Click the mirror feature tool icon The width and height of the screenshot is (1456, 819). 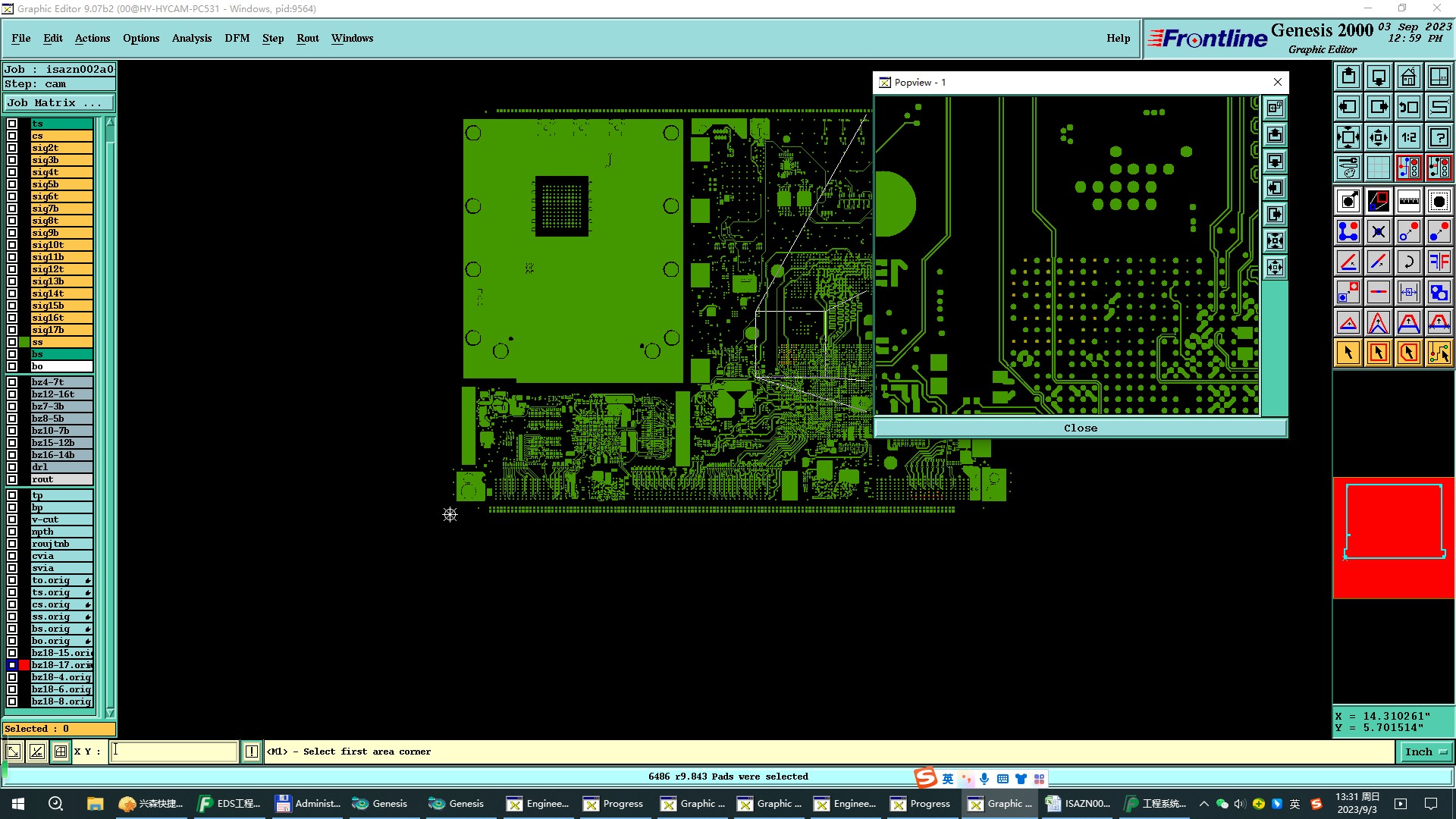click(x=1439, y=262)
